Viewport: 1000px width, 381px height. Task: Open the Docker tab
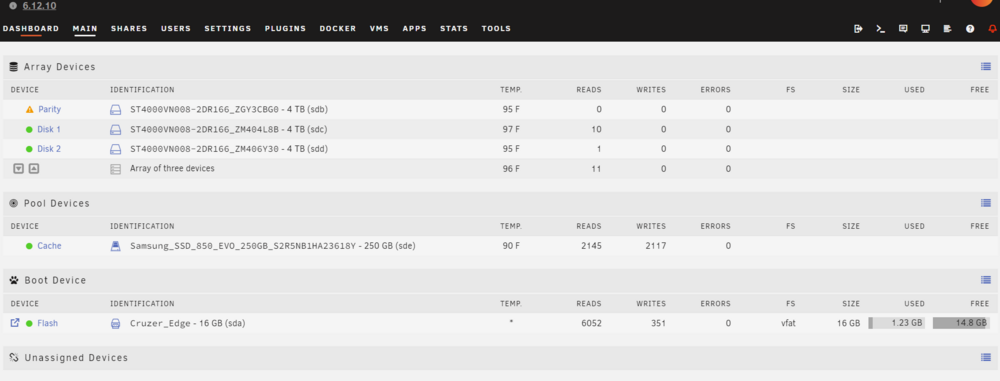click(338, 29)
